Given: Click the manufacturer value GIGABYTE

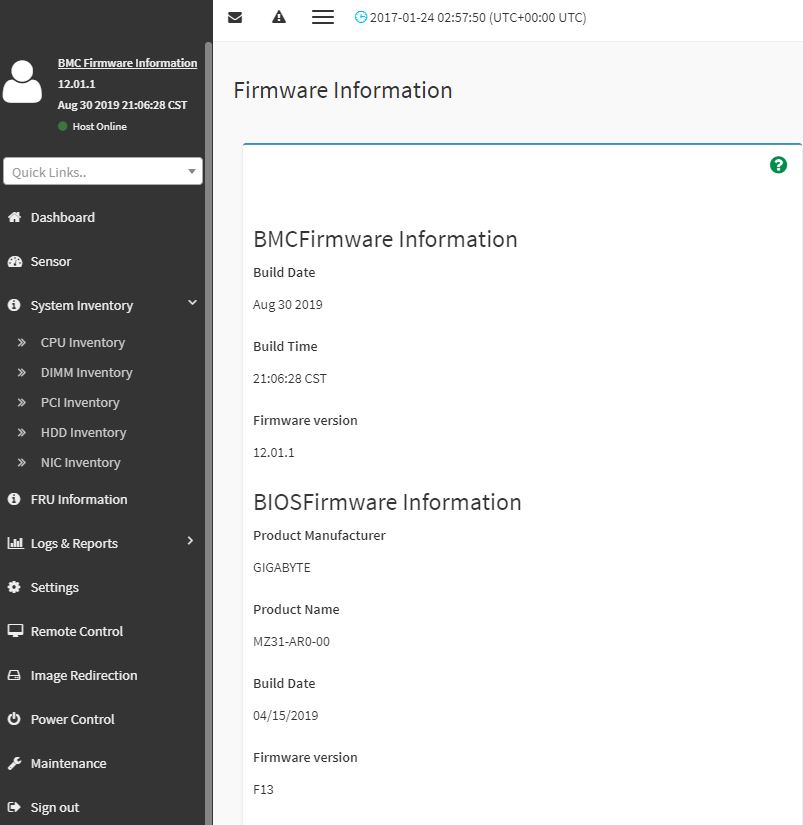Looking at the screenshot, I should tap(282, 567).
